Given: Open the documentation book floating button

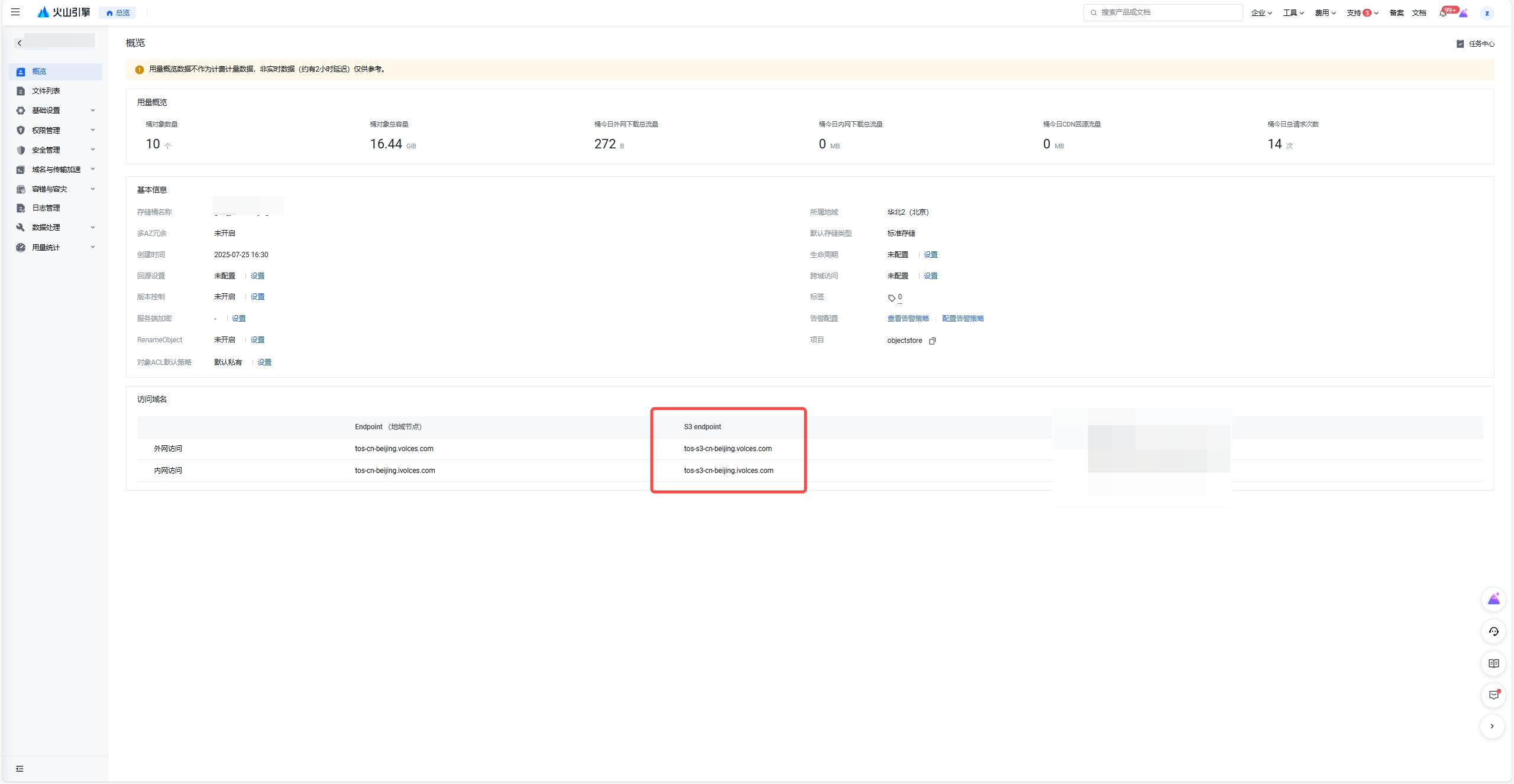Looking at the screenshot, I should tap(1493, 663).
